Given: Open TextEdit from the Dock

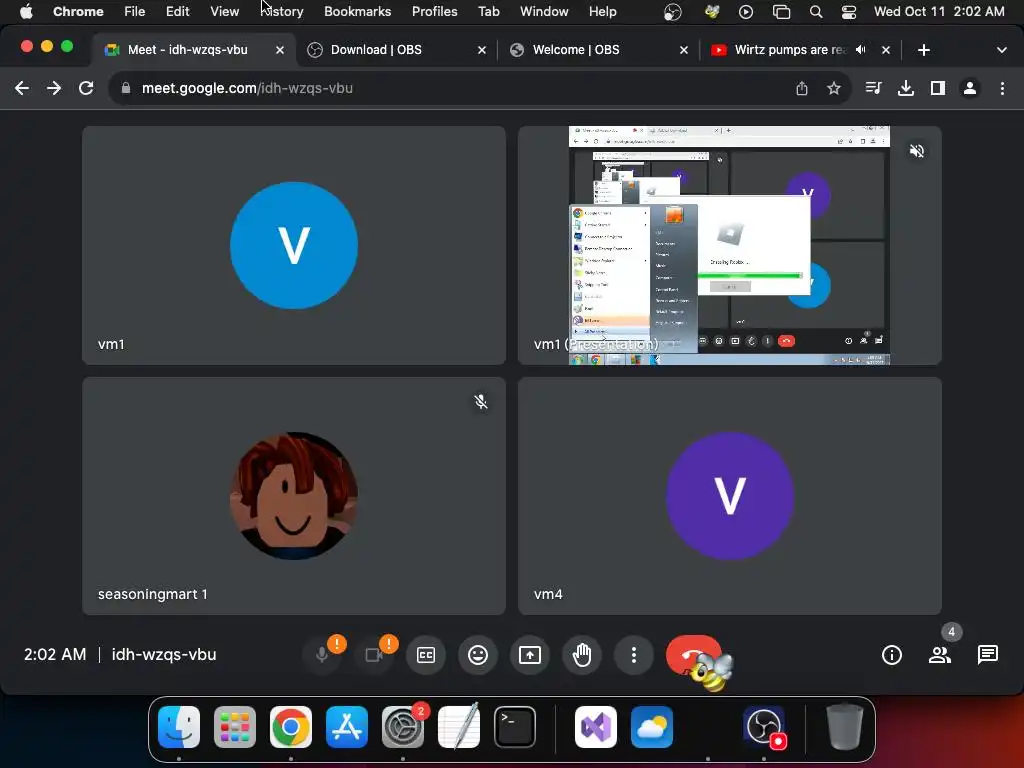Looking at the screenshot, I should pos(459,727).
